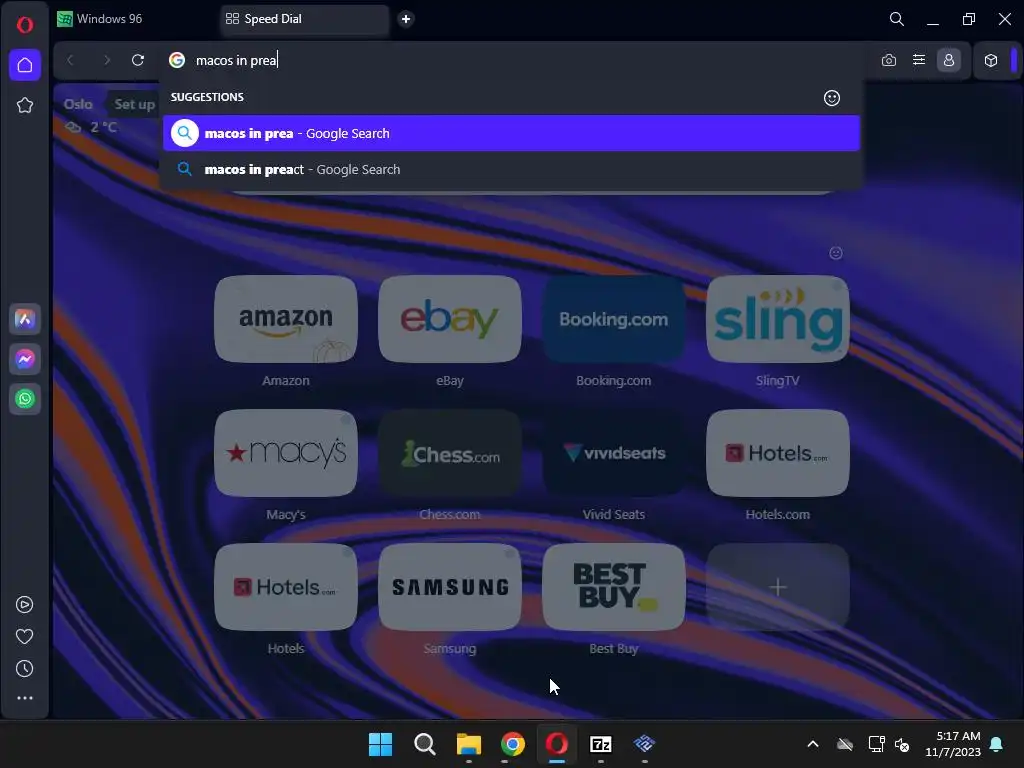Image resolution: width=1024 pixels, height=768 pixels.
Task: Open Windows taskbar Search
Action: pyautogui.click(x=424, y=744)
